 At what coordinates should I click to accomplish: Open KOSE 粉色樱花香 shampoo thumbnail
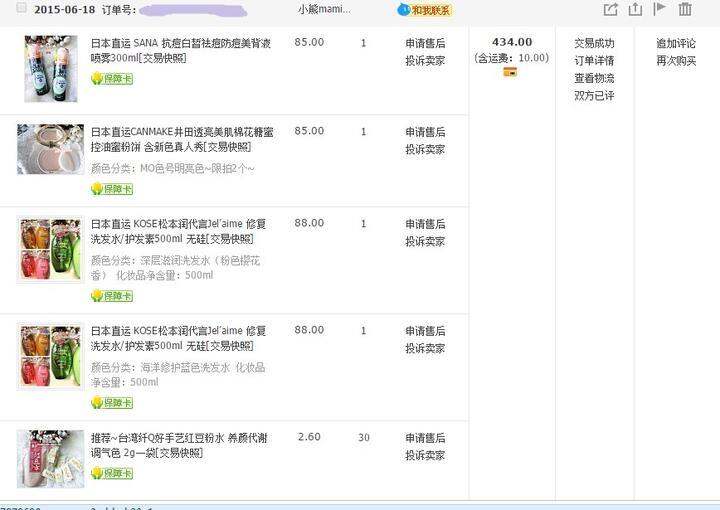(x=51, y=249)
